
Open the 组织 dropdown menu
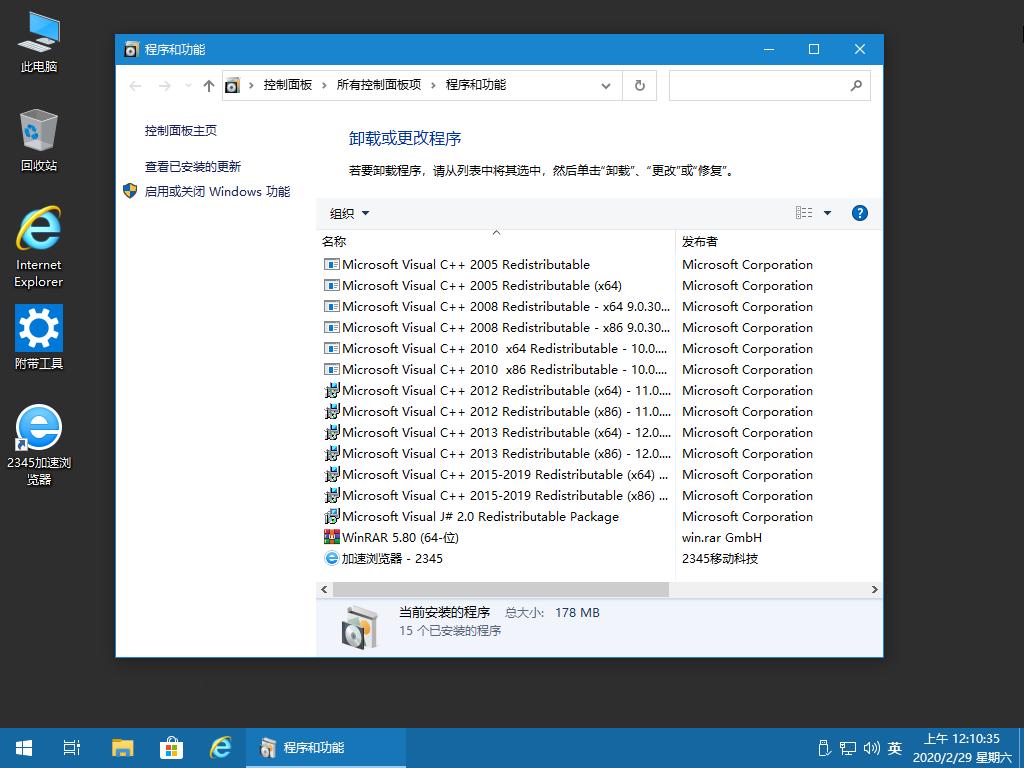[349, 214]
